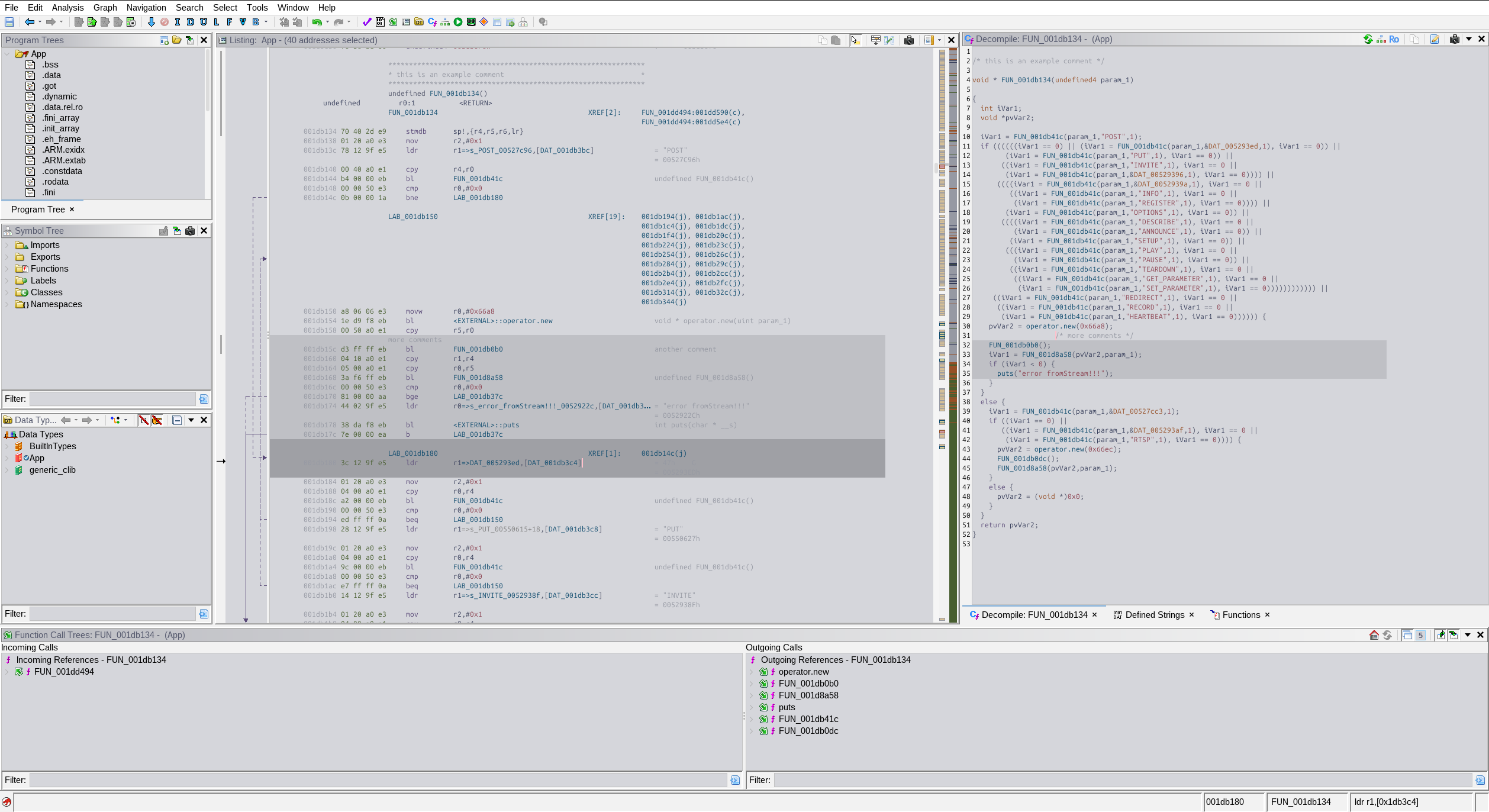This screenshot has width=1489, height=812.
Task: Toggle the Ro read-only indicator in Decompile
Action: pos(1394,39)
